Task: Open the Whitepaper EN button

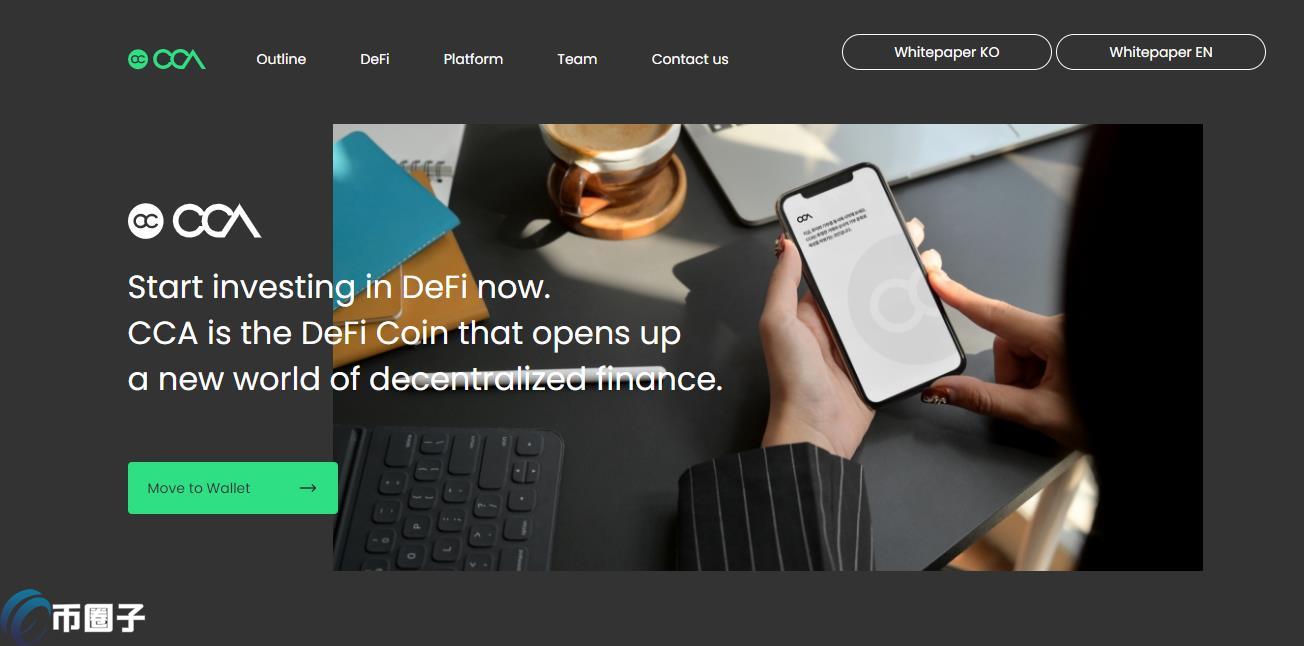Action: coord(1161,52)
